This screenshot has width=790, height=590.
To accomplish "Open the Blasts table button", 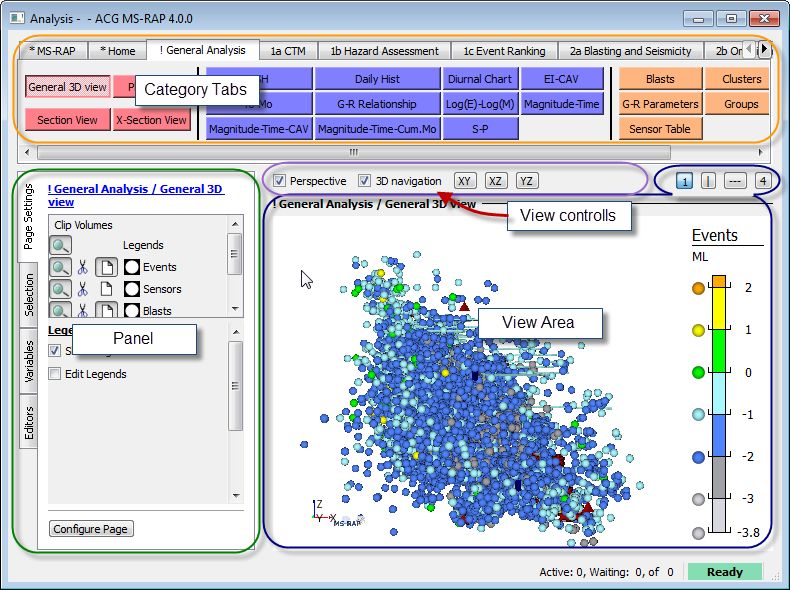I will (x=660, y=79).
